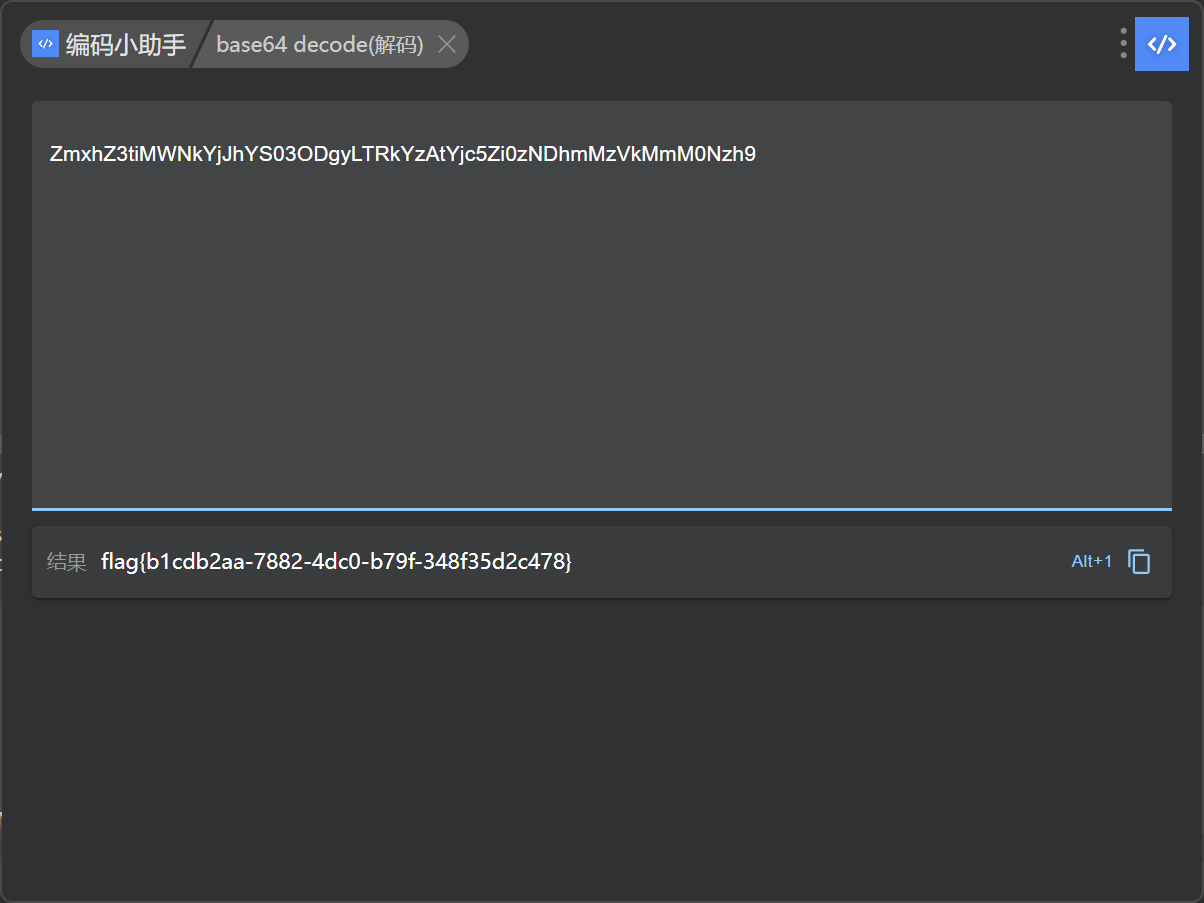Click the empty title bar area beside the tab
Image resolution: width=1204 pixels, height=903 pixels.
pyautogui.click(x=790, y=44)
